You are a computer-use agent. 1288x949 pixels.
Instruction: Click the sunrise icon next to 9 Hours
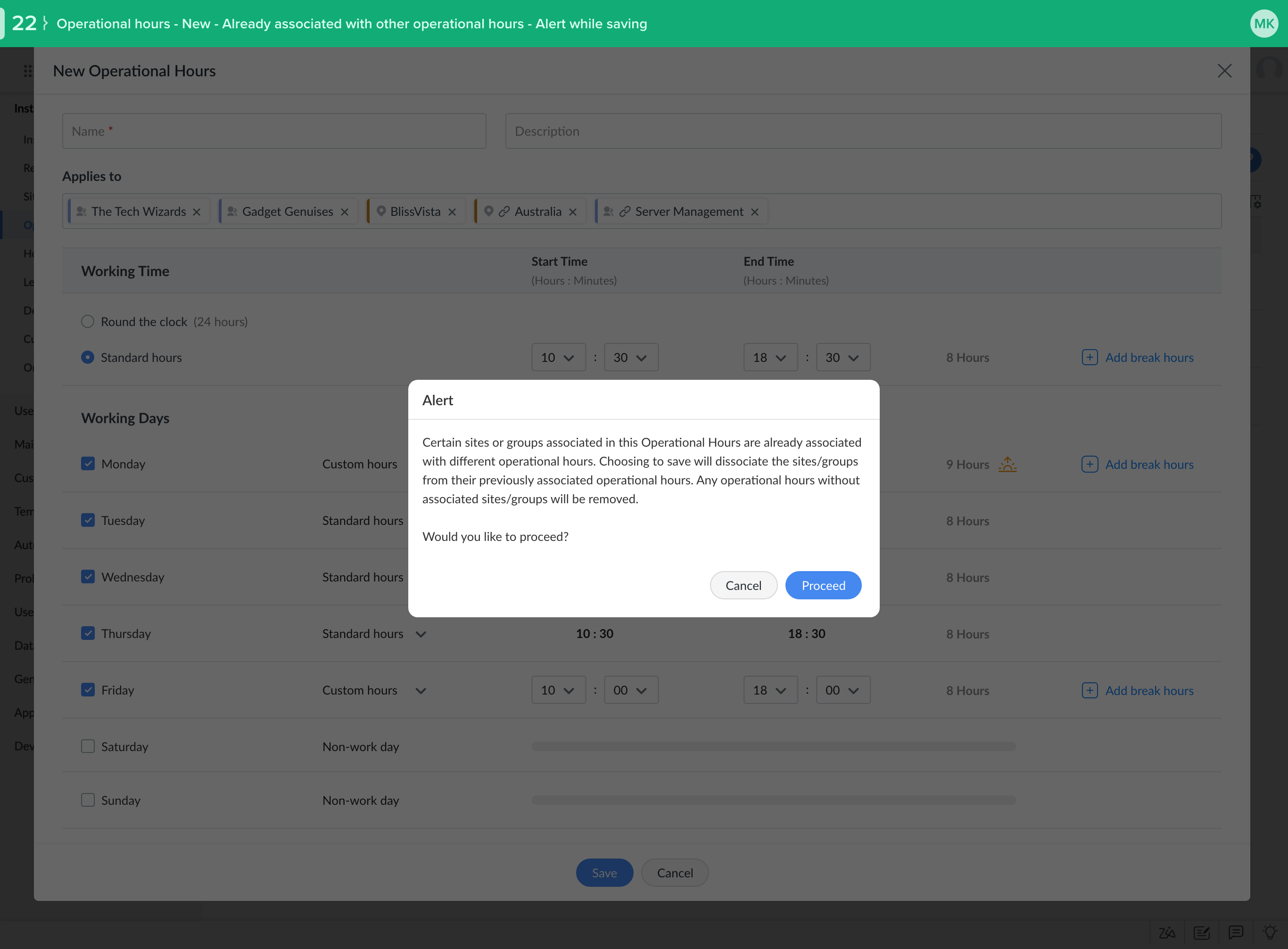point(1007,464)
